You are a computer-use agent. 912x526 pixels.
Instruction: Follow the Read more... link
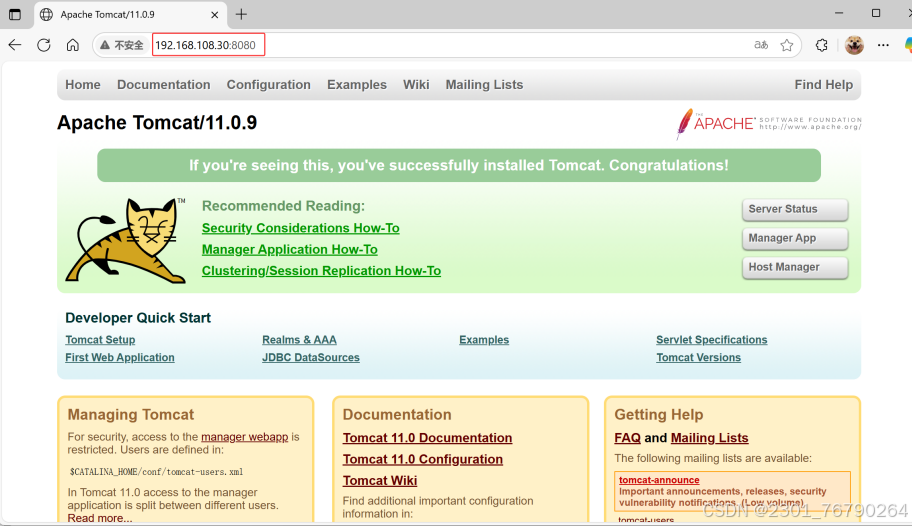pos(99,518)
